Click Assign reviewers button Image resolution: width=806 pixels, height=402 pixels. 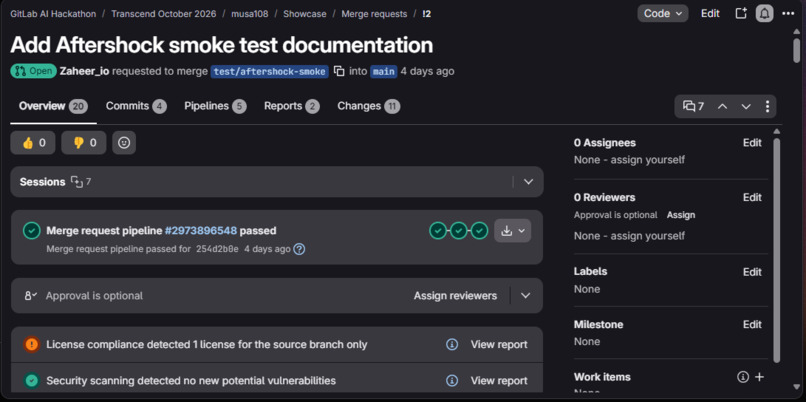[x=455, y=296]
